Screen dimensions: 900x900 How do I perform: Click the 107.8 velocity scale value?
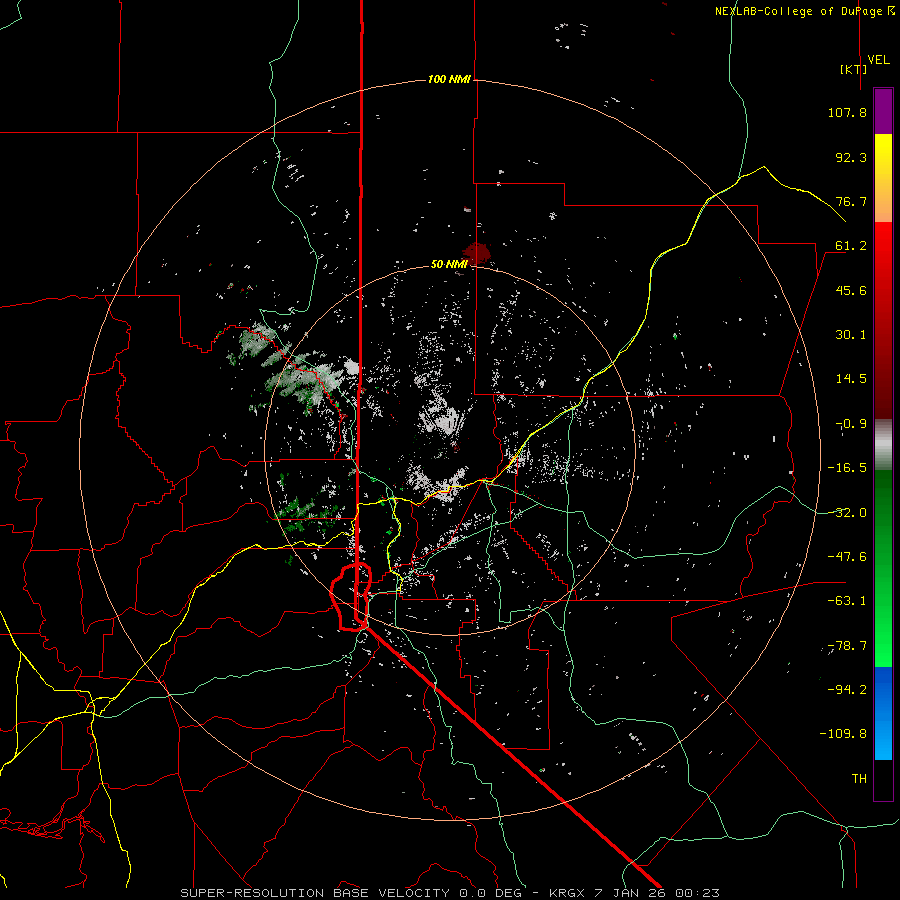(x=847, y=112)
